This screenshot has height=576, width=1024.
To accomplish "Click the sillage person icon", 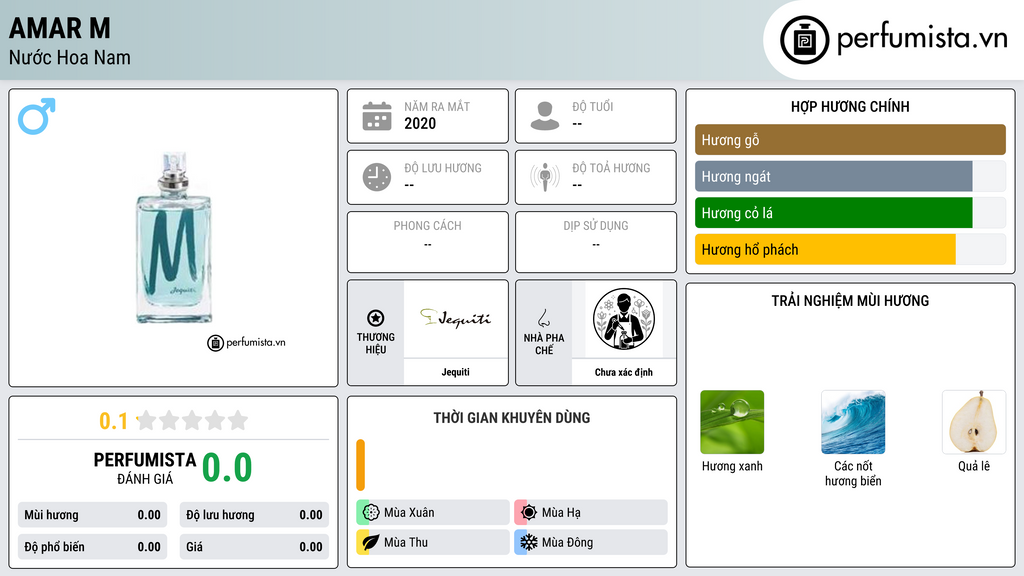I will [545, 177].
